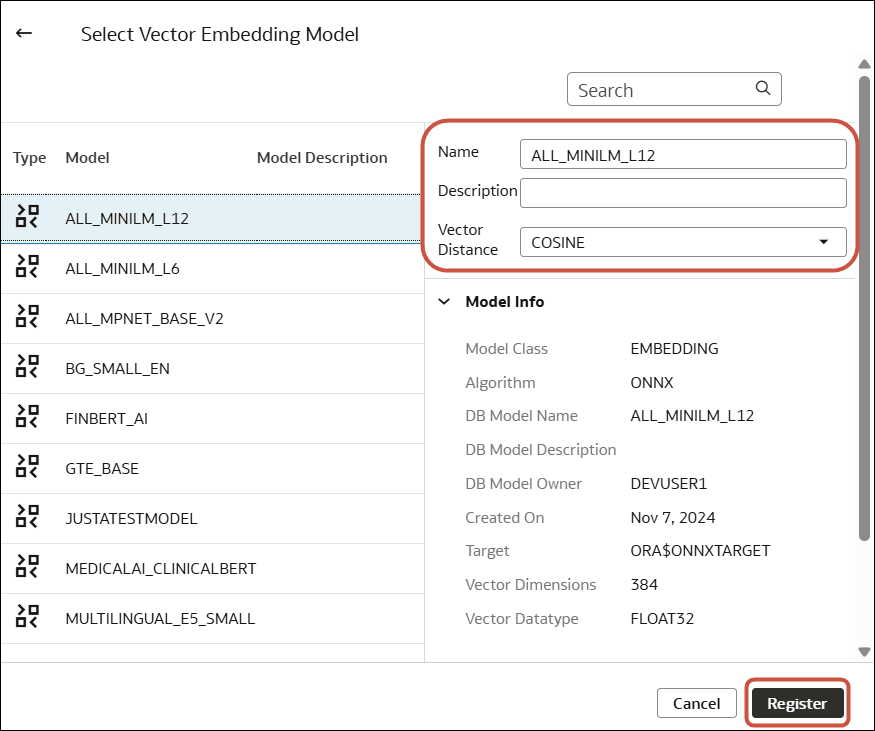This screenshot has height=731, width=875.
Task: Click the model icon beside ALL_MINILM_L12
Action: click(27, 218)
